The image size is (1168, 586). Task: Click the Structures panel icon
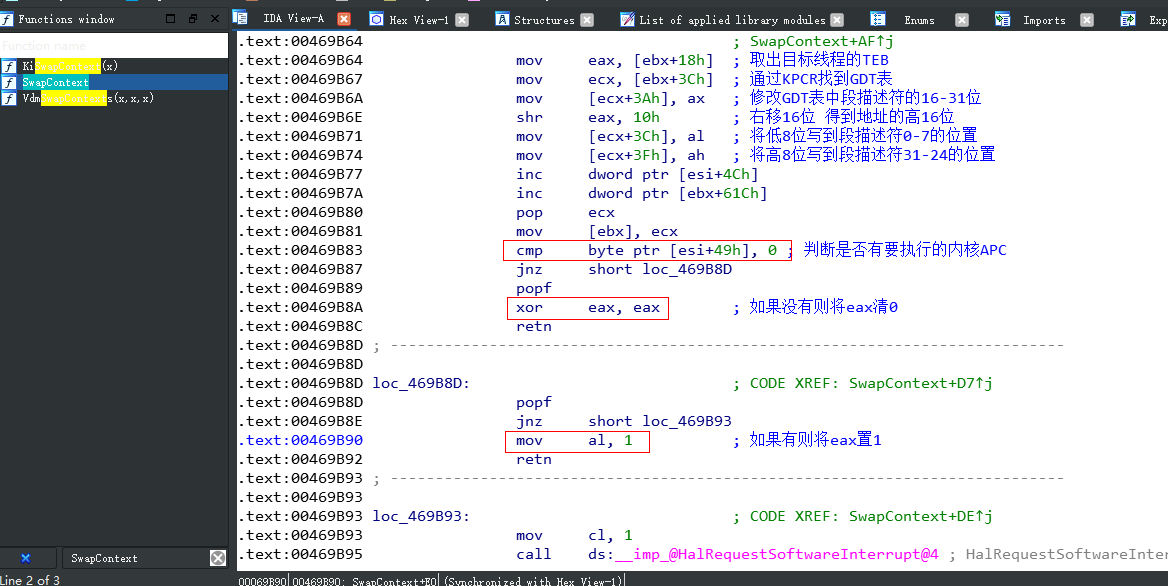[x=502, y=18]
